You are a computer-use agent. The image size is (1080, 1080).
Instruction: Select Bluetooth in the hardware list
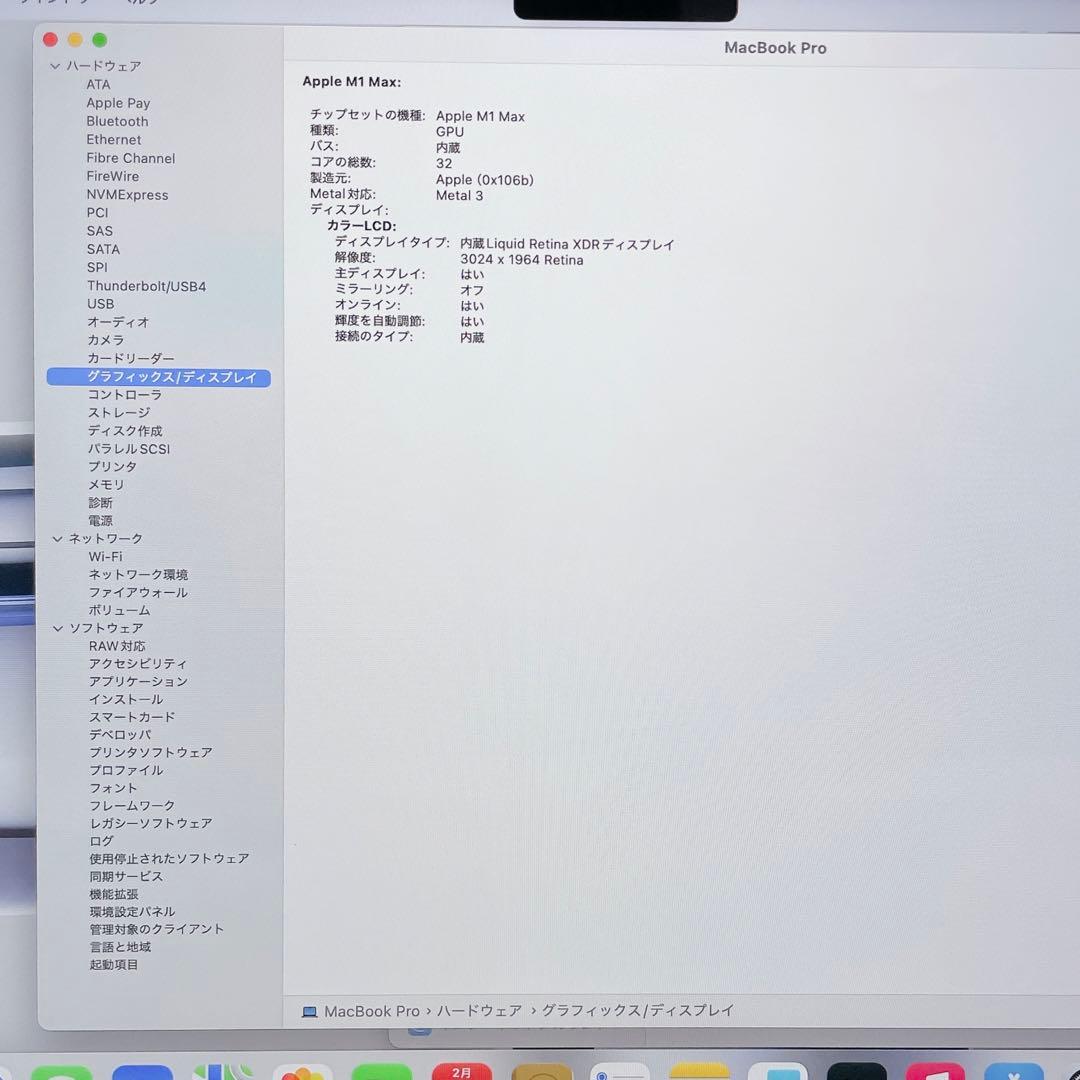tap(117, 121)
